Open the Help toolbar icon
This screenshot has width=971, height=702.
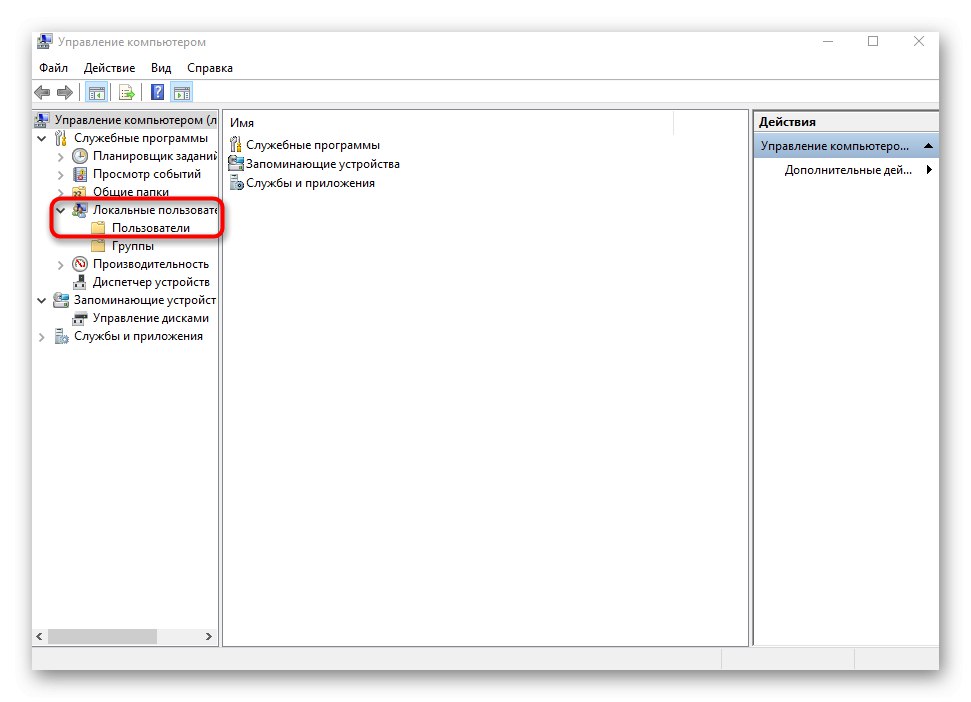click(157, 91)
